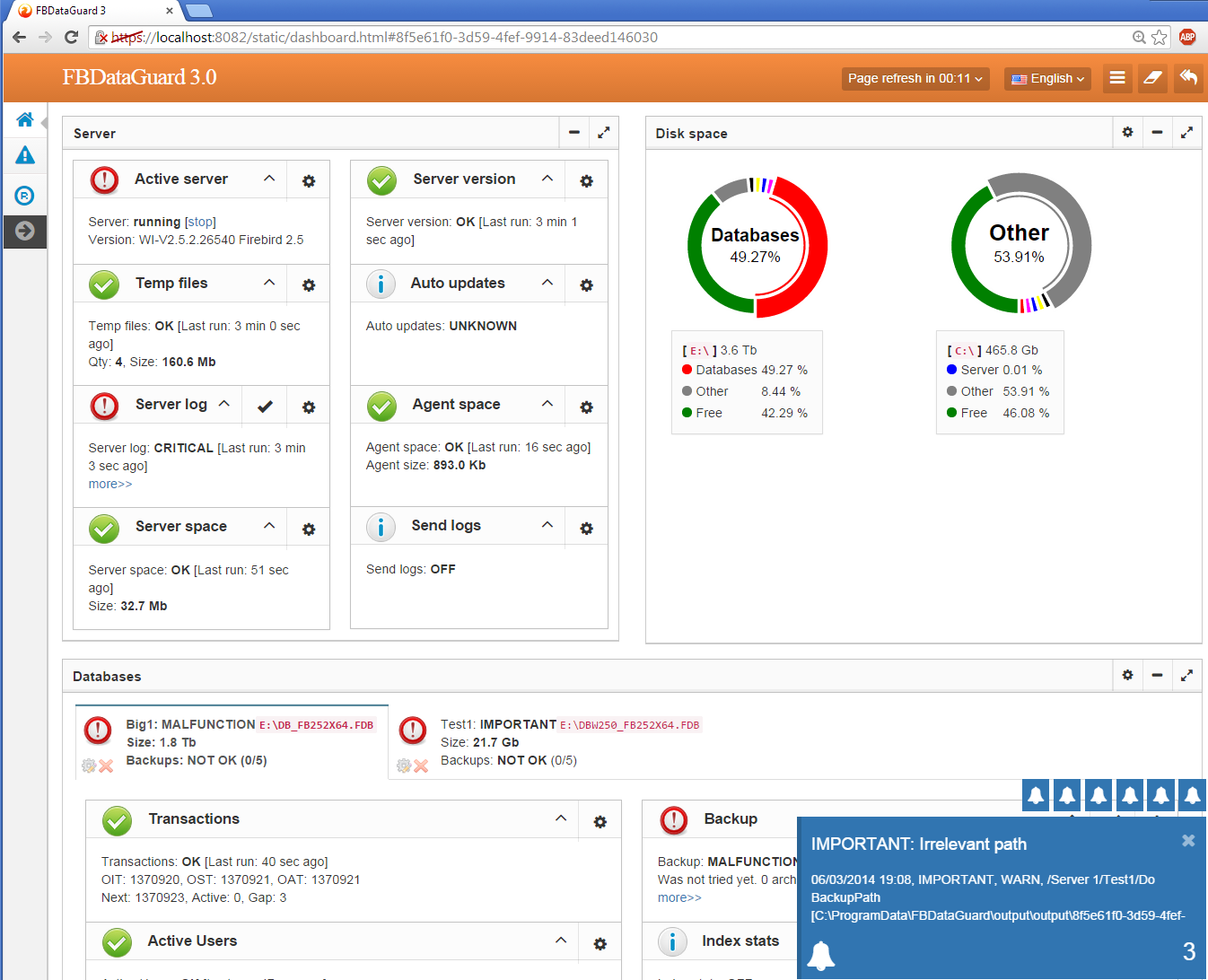Select the Test1 database tab
Image resolution: width=1208 pixels, height=980 pixels.
tap(547, 742)
